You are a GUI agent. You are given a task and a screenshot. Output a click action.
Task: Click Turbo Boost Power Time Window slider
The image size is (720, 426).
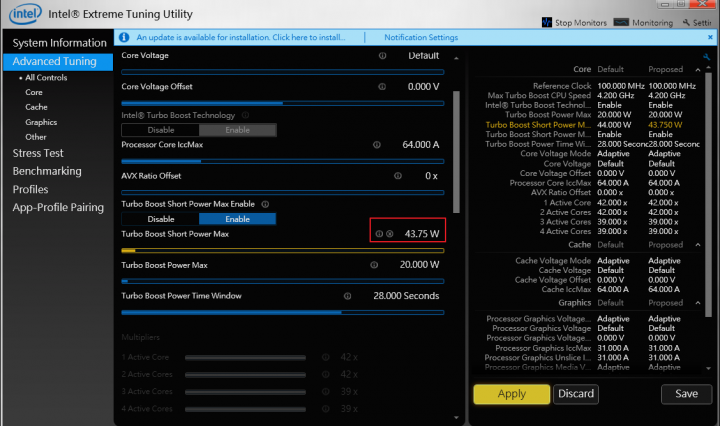tap(282, 312)
